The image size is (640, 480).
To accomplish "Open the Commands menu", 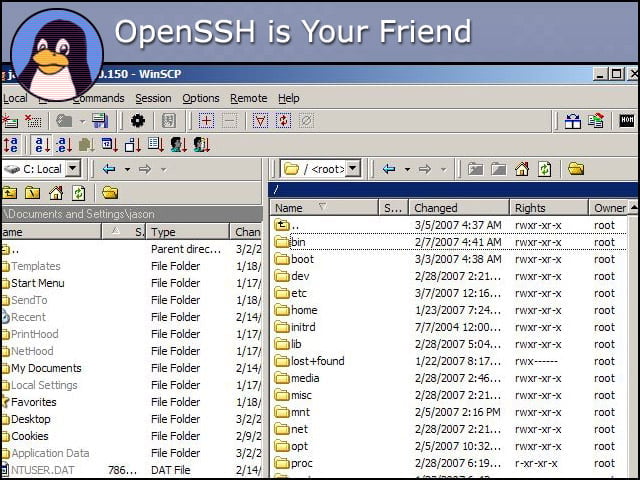I will click(98, 98).
